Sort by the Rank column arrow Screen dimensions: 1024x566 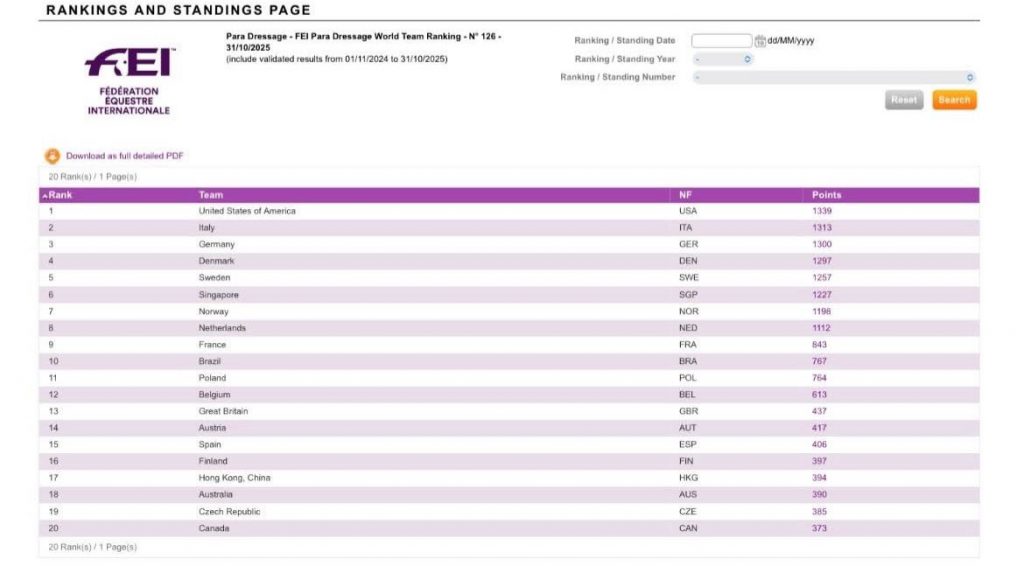tap(44, 195)
